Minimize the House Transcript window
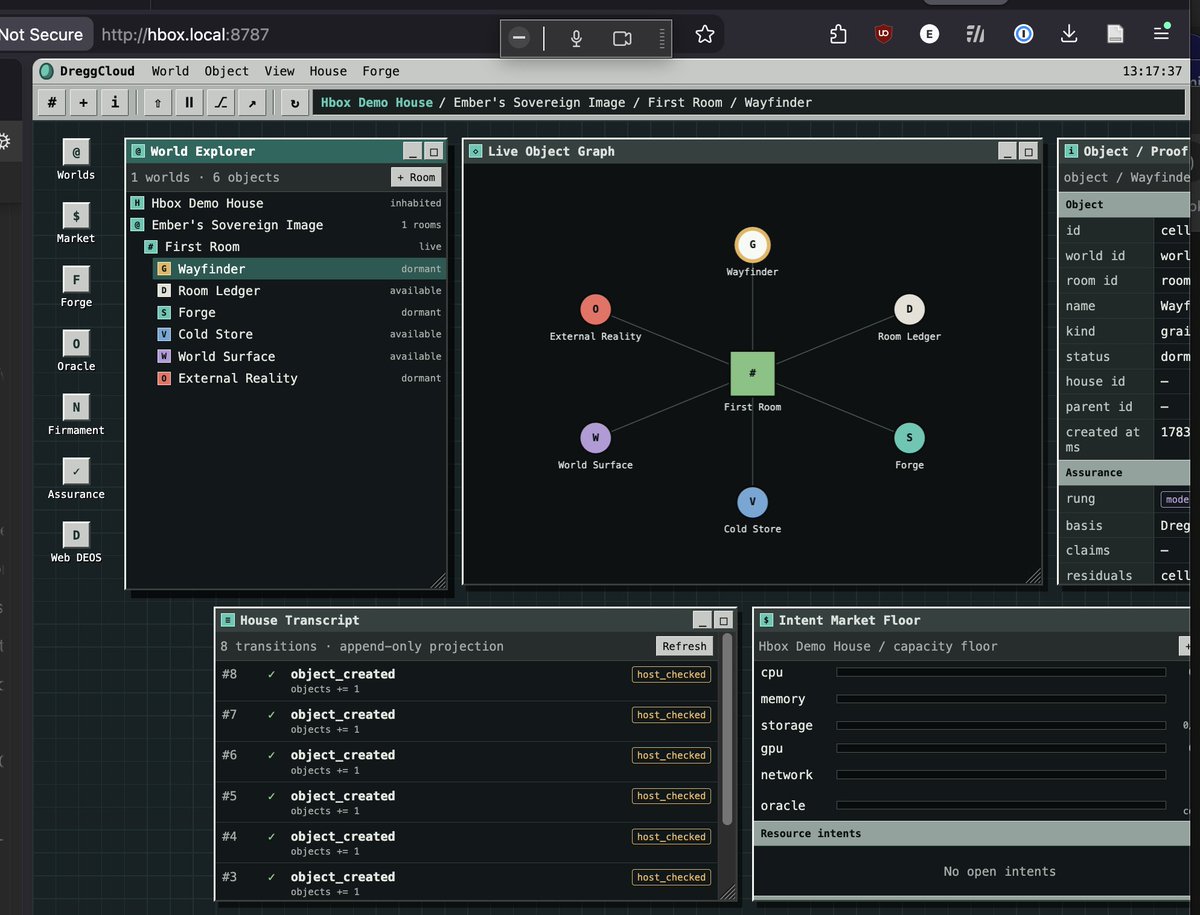This screenshot has width=1200, height=915. click(x=703, y=620)
